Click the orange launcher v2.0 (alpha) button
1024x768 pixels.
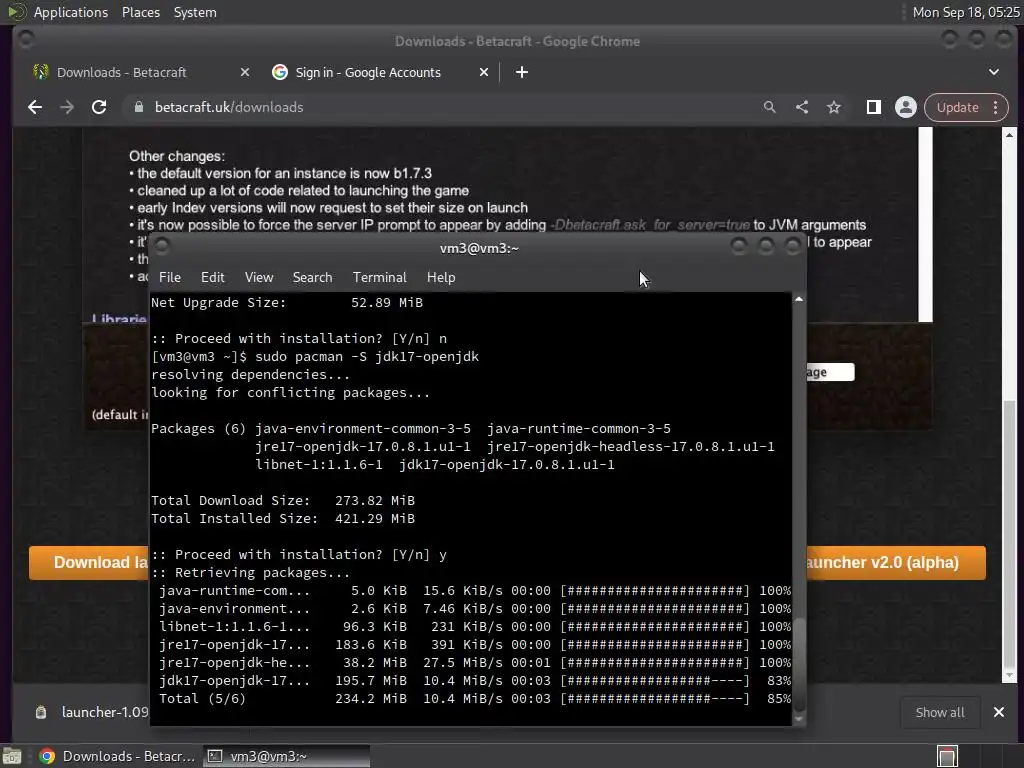[x=896, y=563]
